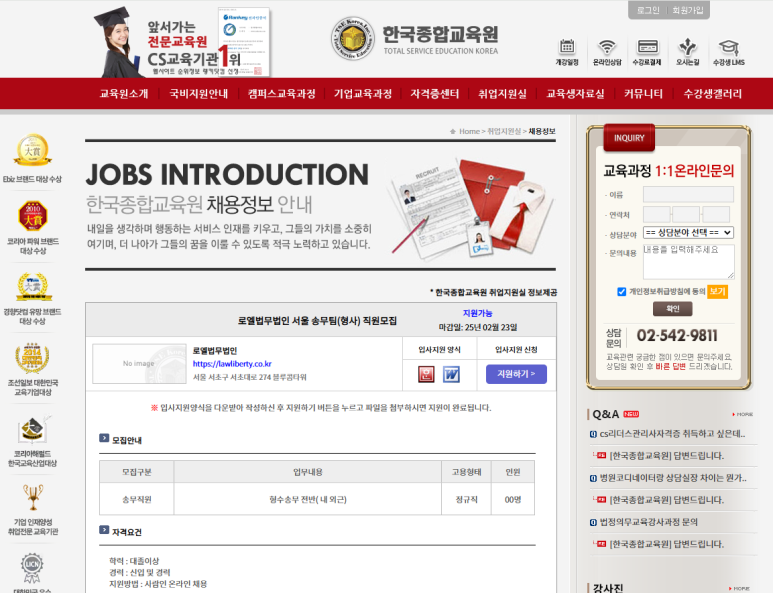Open the 자격증센터 menu

(x=435, y=94)
